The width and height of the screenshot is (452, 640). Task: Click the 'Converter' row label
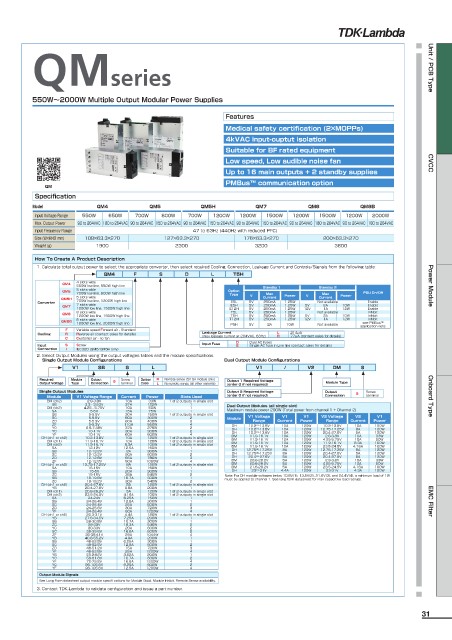[46, 302]
